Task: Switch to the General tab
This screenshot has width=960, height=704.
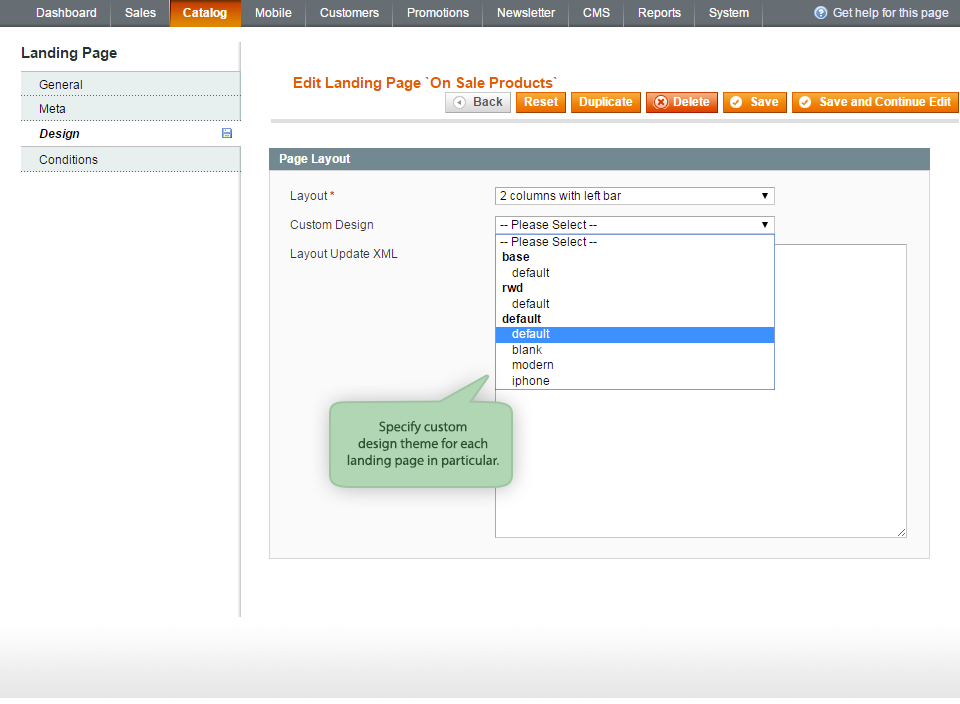Action: pyautogui.click(x=61, y=85)
